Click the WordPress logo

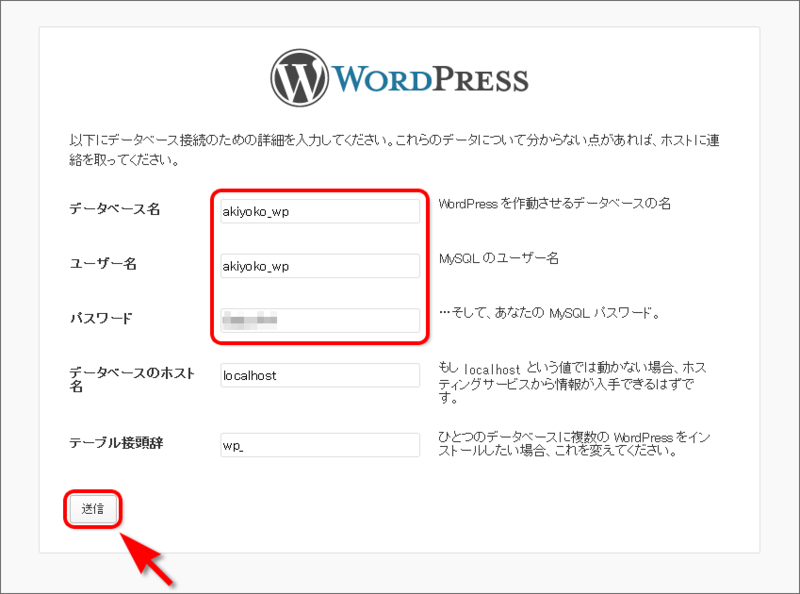click(x=399, y=78)
